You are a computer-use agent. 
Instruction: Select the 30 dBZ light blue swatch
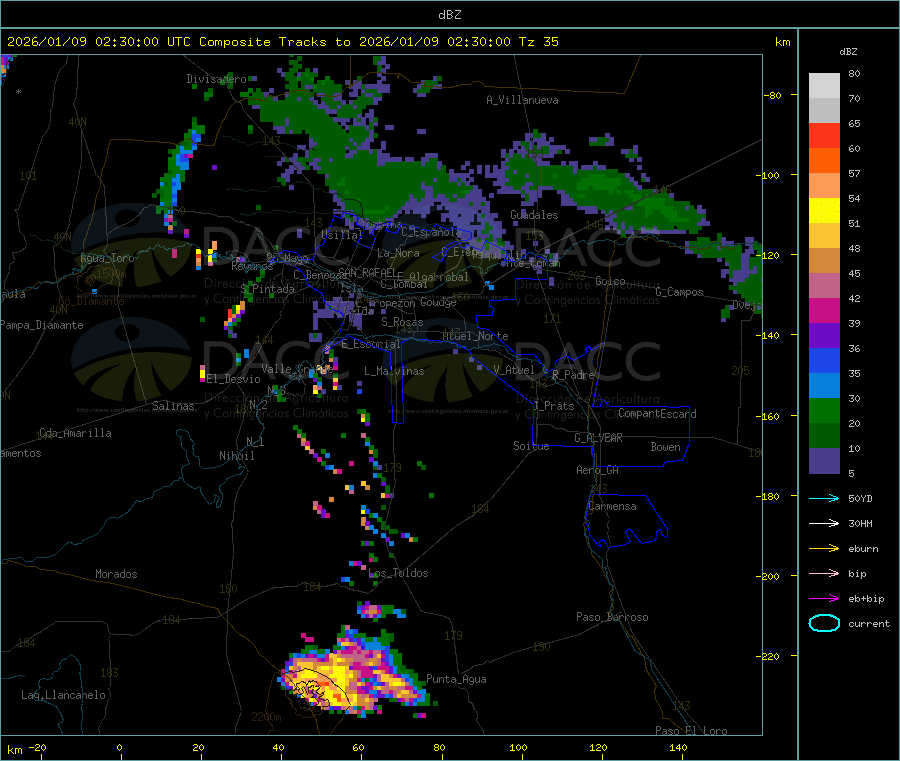click(824, 385)
